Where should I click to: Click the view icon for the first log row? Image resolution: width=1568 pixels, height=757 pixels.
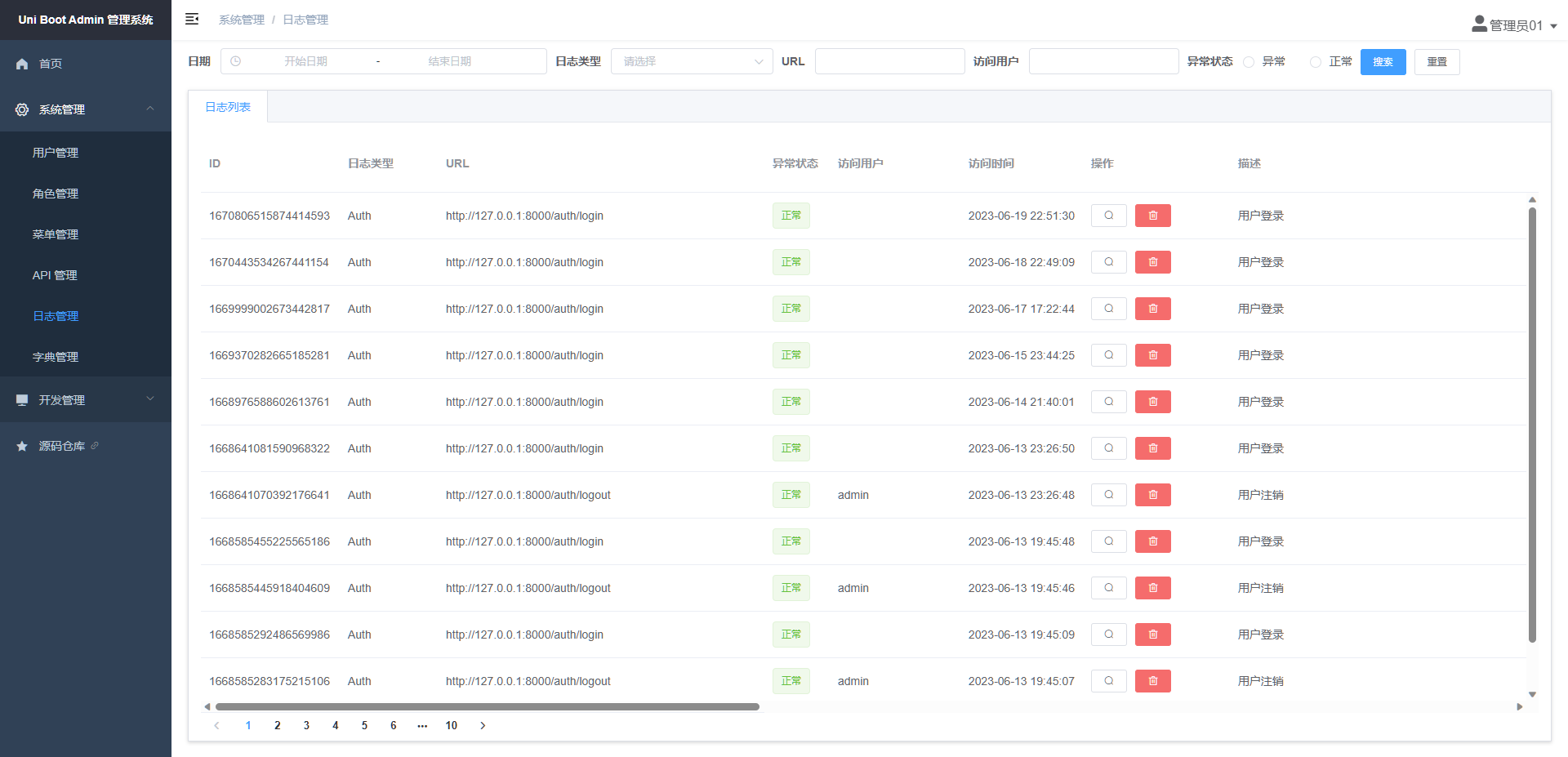(x=1108, y=216)
